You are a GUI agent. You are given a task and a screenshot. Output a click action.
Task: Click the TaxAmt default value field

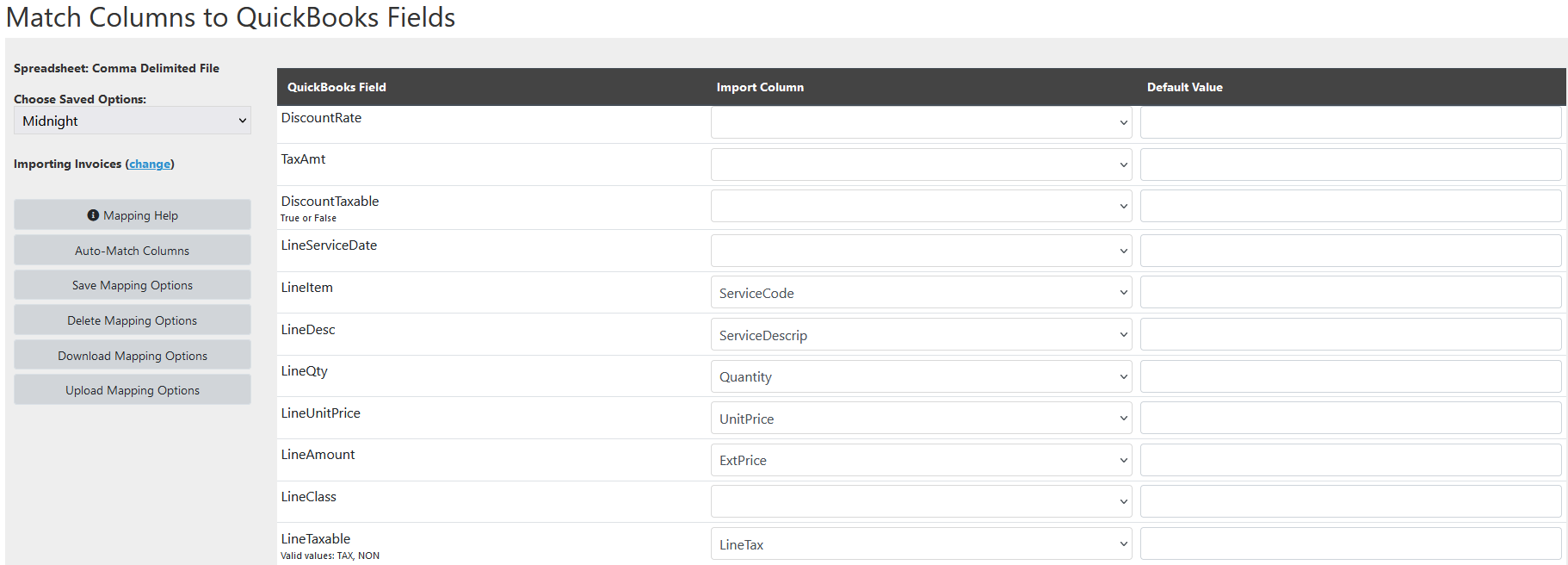click(x=1351, y=165)
